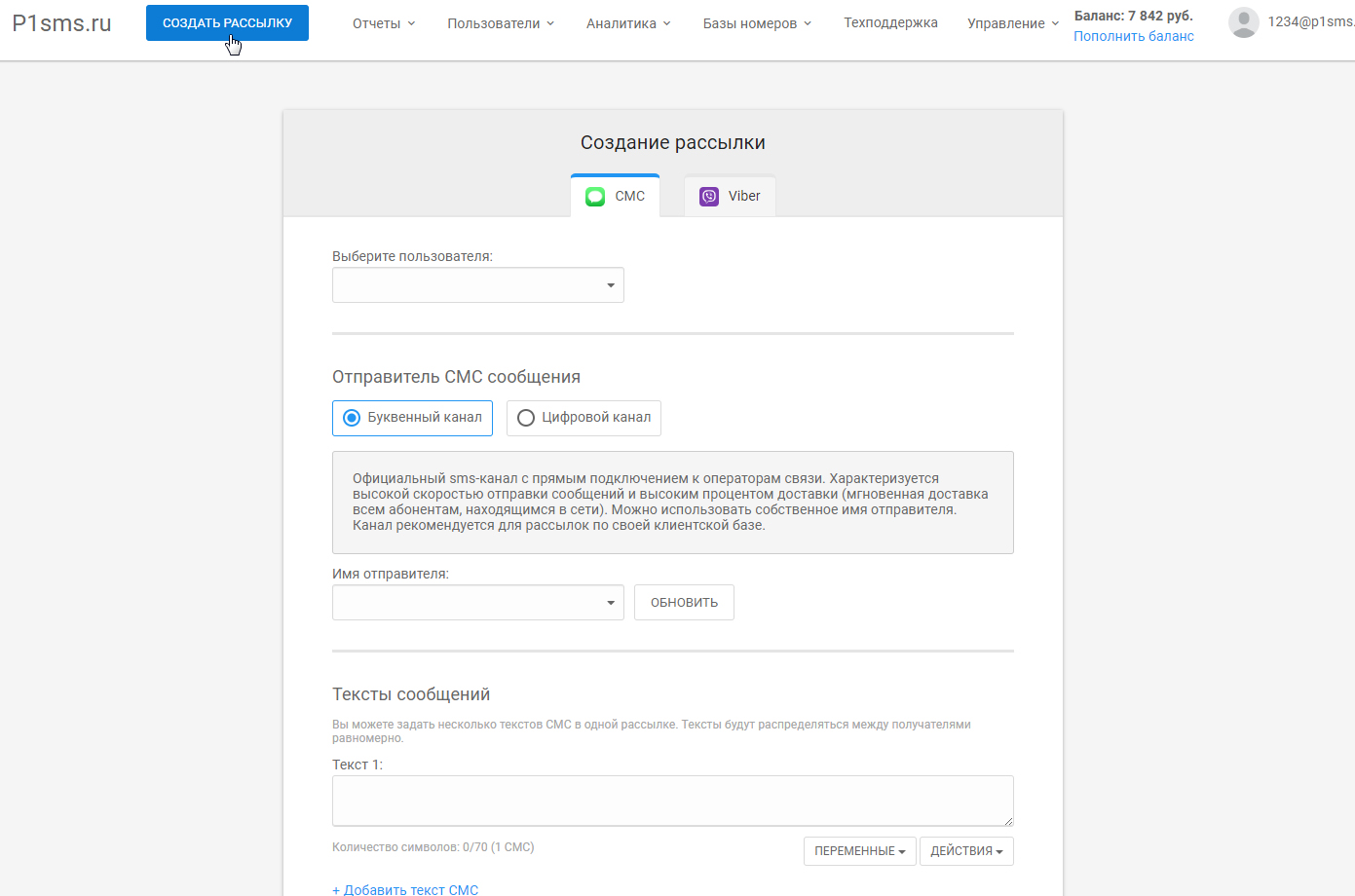
Task: Expand the ДЕЙСТВИЯ dropdown button
Action: (966, 851)
